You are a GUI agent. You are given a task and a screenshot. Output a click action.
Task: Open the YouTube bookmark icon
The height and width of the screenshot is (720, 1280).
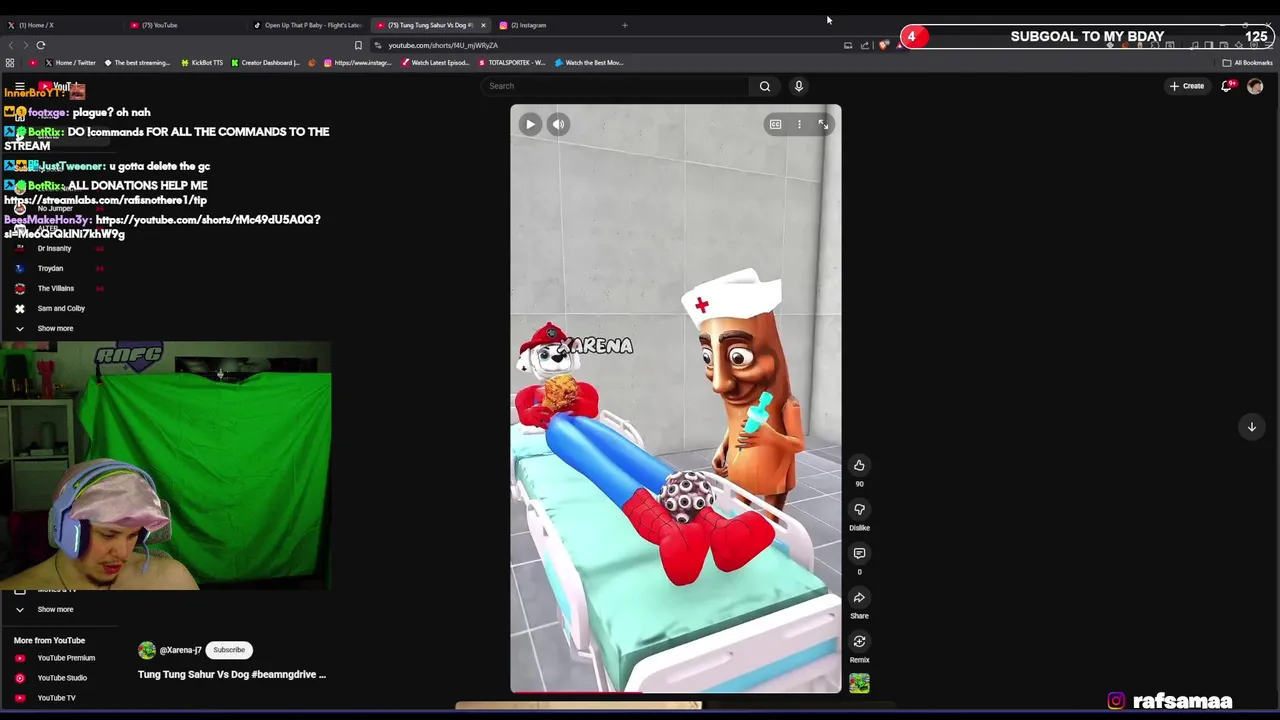pyautogui.click(x=33, y=63)
